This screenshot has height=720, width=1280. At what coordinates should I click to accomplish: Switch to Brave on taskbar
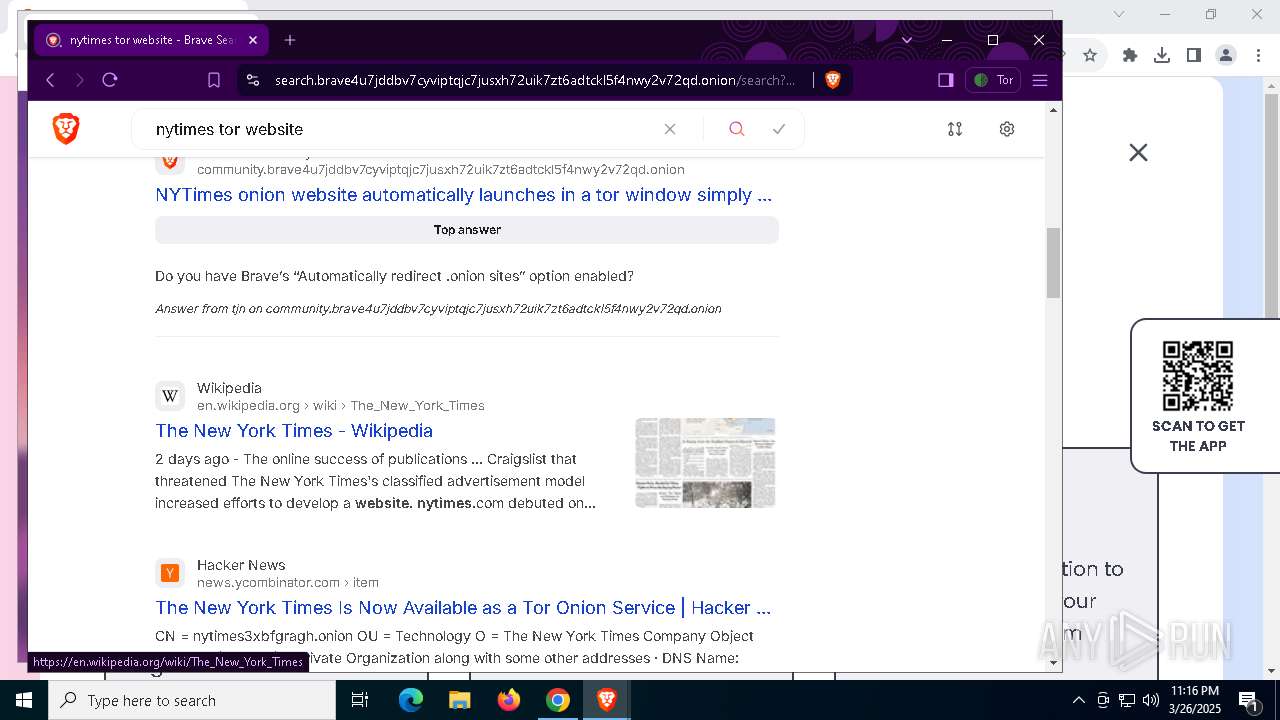tap(606, 700)
